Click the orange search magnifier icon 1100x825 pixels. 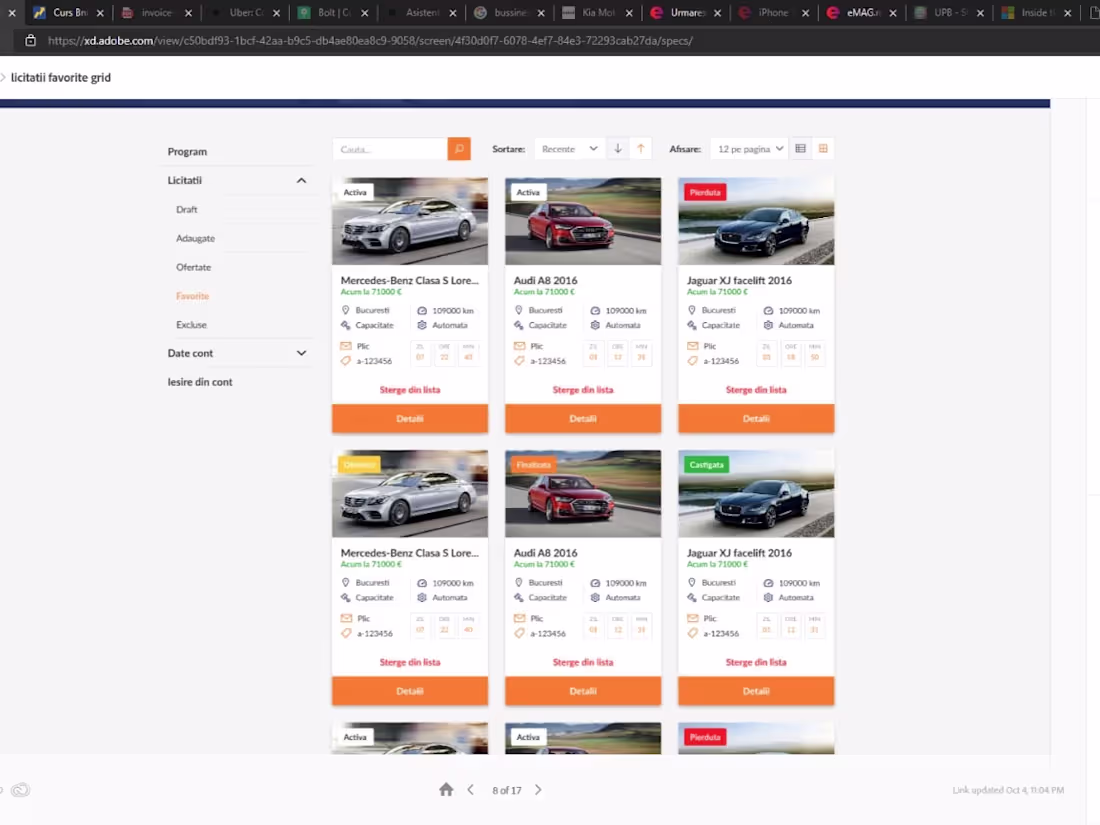pos(458,148)
